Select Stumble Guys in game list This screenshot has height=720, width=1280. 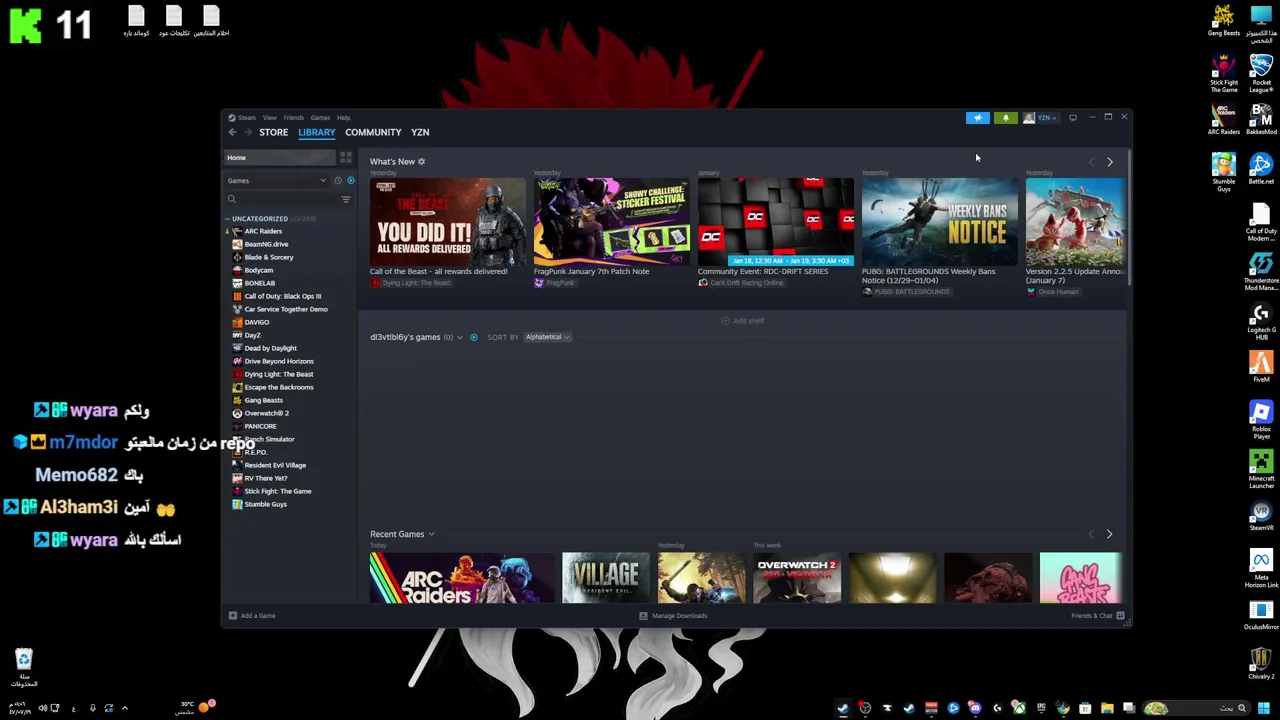coord(265,504)
